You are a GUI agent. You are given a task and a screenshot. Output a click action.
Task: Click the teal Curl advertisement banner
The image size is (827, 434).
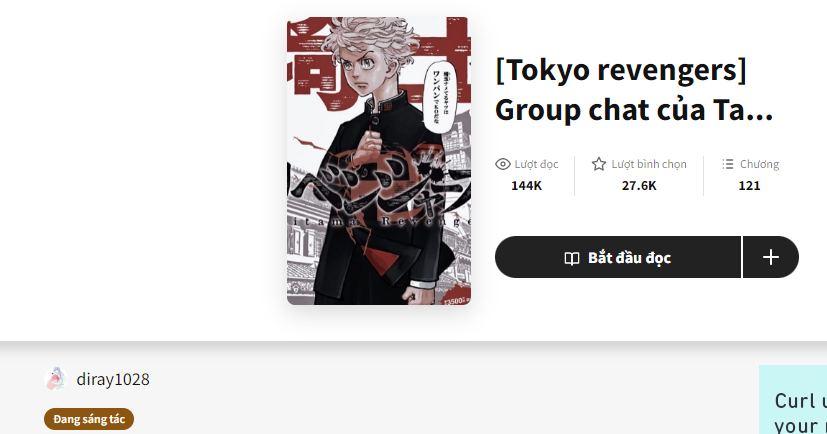[x=793, y=400]
